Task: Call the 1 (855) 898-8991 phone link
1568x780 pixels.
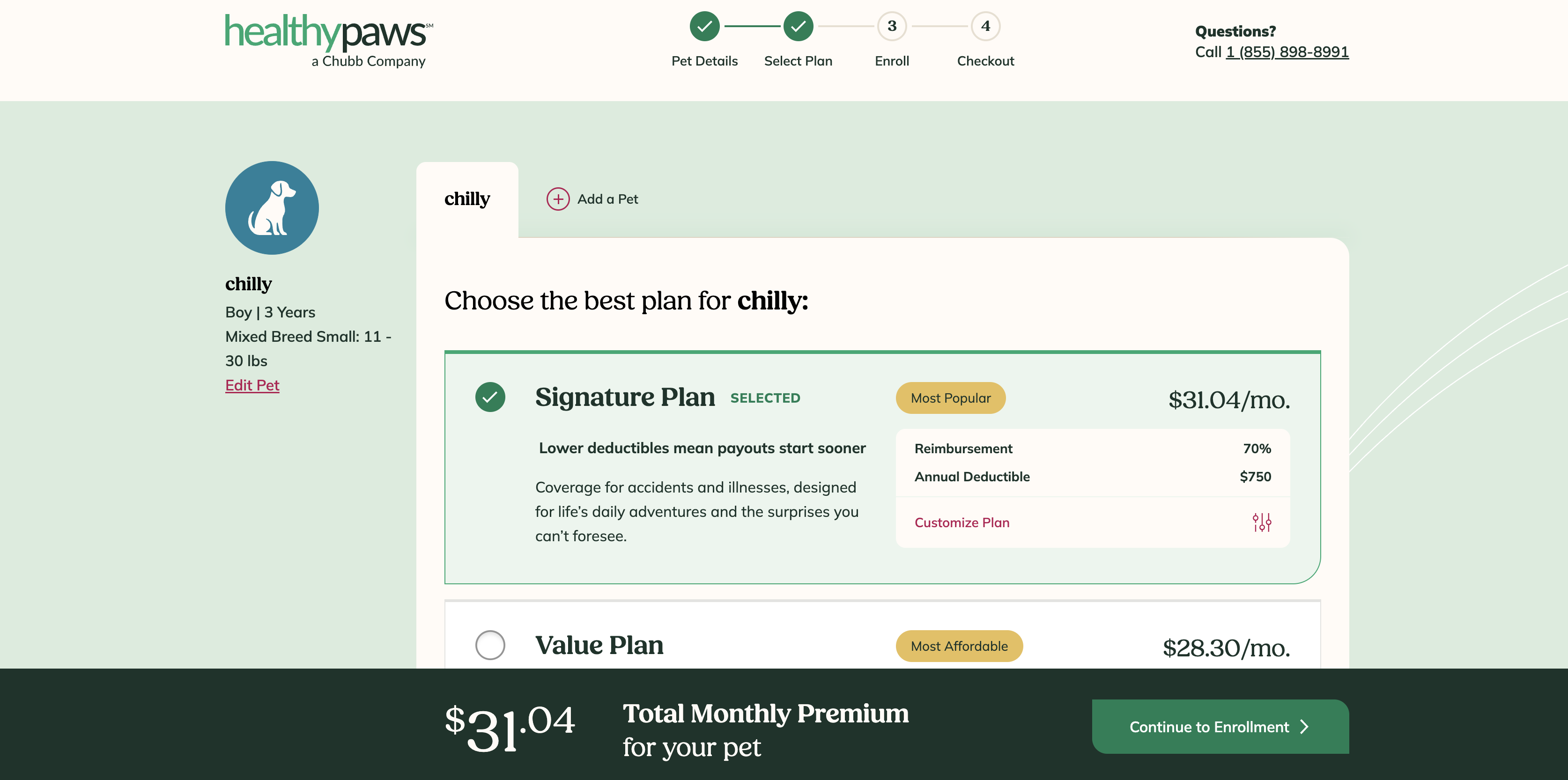Action: click(x=1287, y=52)
